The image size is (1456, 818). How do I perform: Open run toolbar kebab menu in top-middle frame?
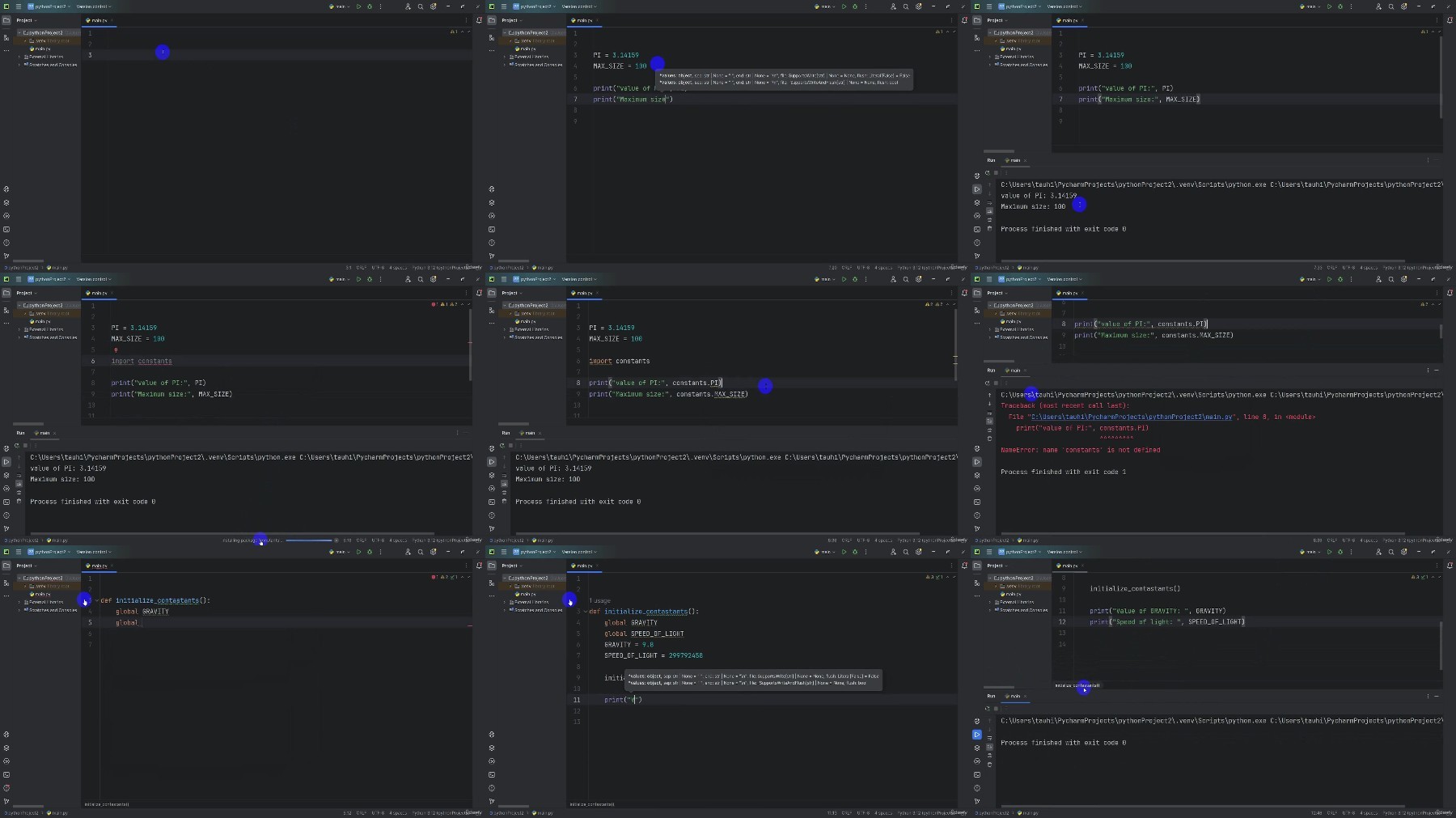click(866, 6)
